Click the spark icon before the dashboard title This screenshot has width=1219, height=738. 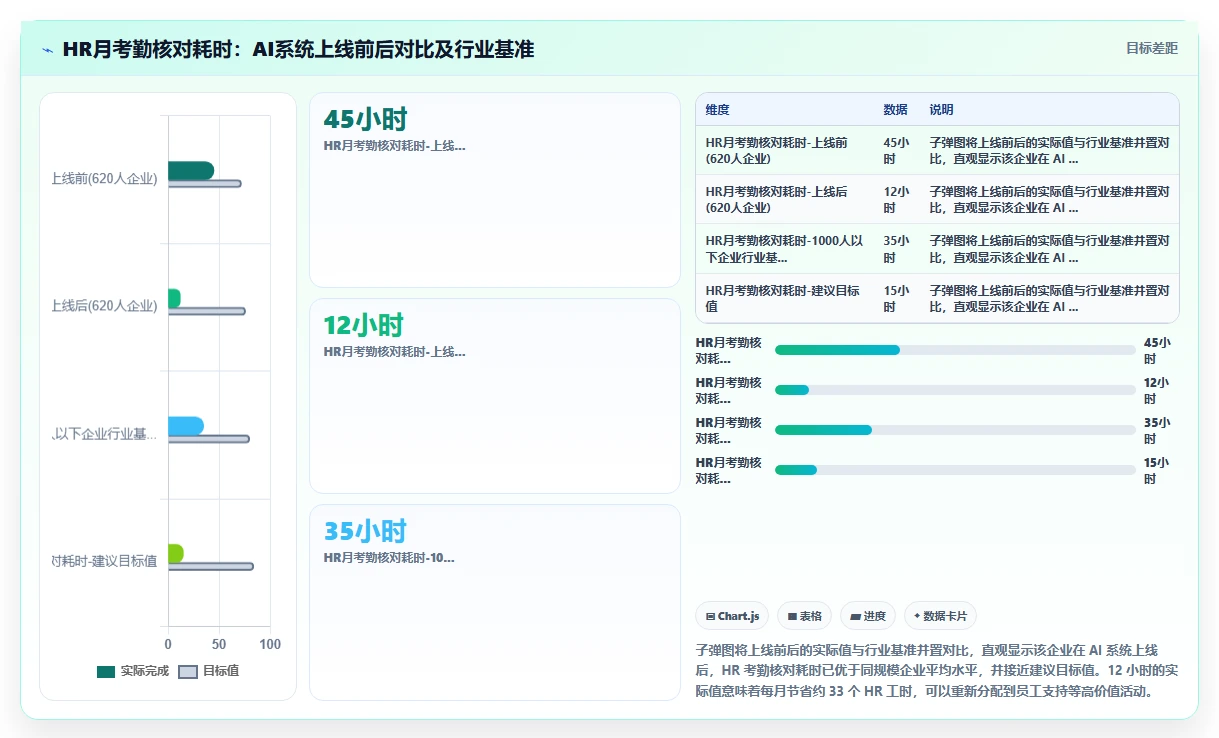click(x=48, y=49)
